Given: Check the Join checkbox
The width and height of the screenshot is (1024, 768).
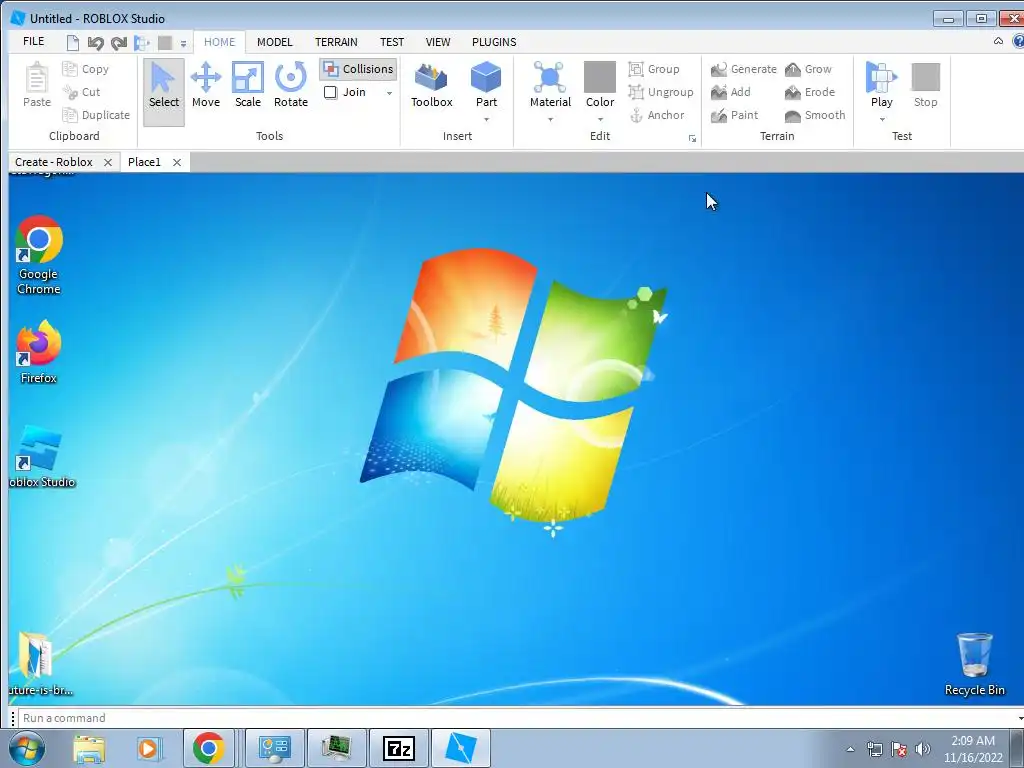Looking at the screenshot, I should coord(330,92).
